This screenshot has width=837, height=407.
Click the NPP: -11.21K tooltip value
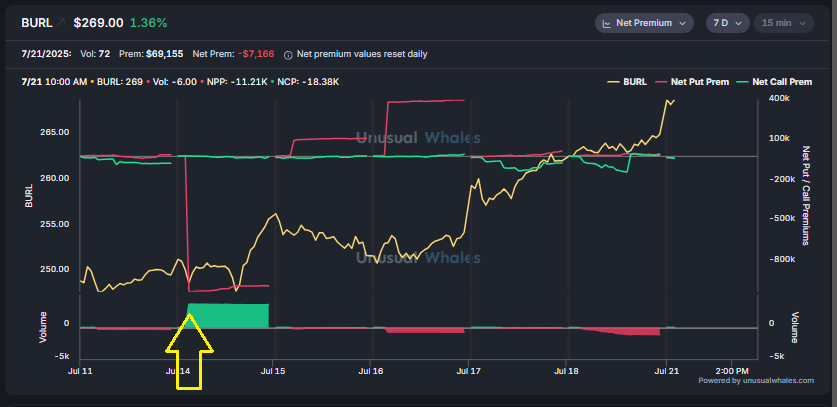(239, 82)
